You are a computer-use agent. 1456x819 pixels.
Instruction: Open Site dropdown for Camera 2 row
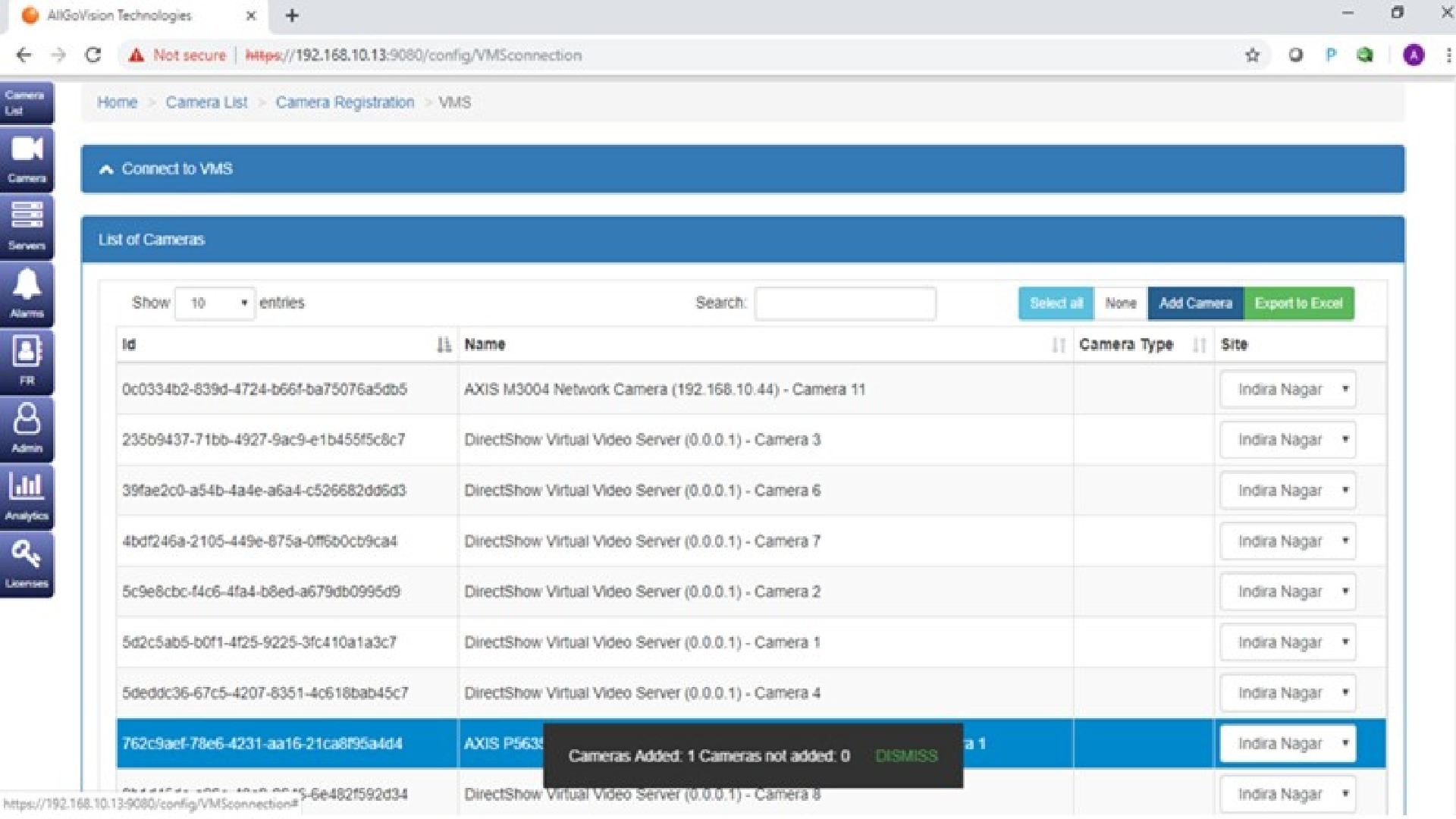[x=1288, y=591]
